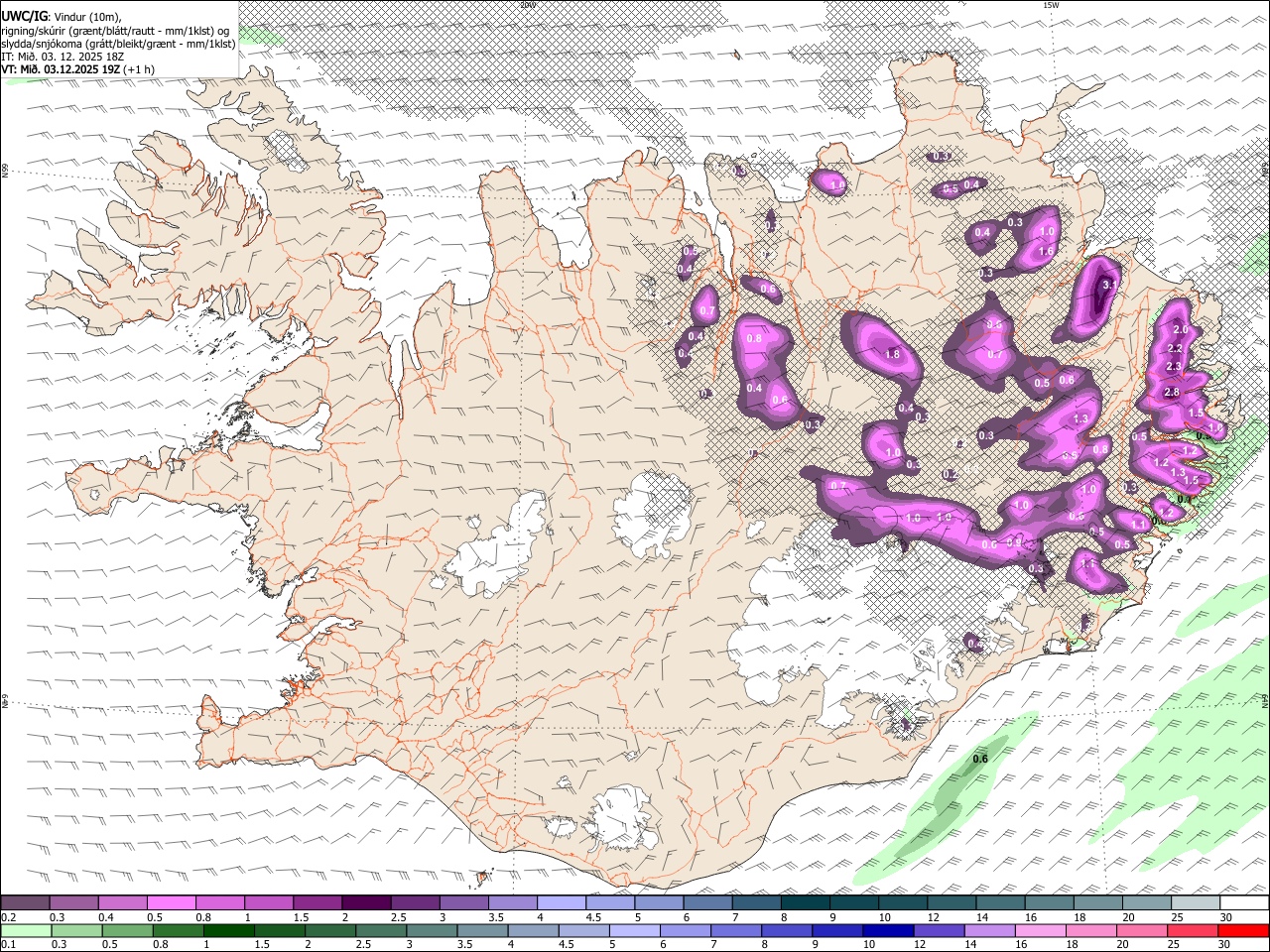
Task: Pick the bright red swatch above 30 in the bottom scale
Action: tap(1244, 930)
